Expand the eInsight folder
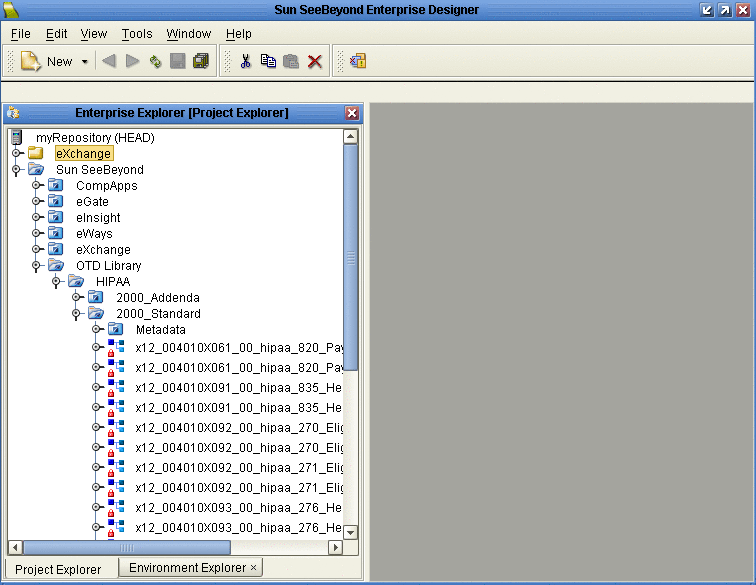 tap(36, 217)
